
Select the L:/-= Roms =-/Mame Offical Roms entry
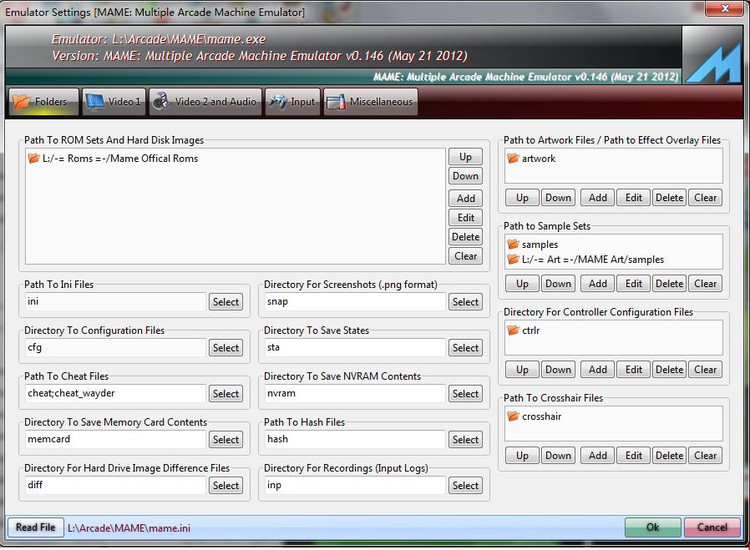(120, 158)
